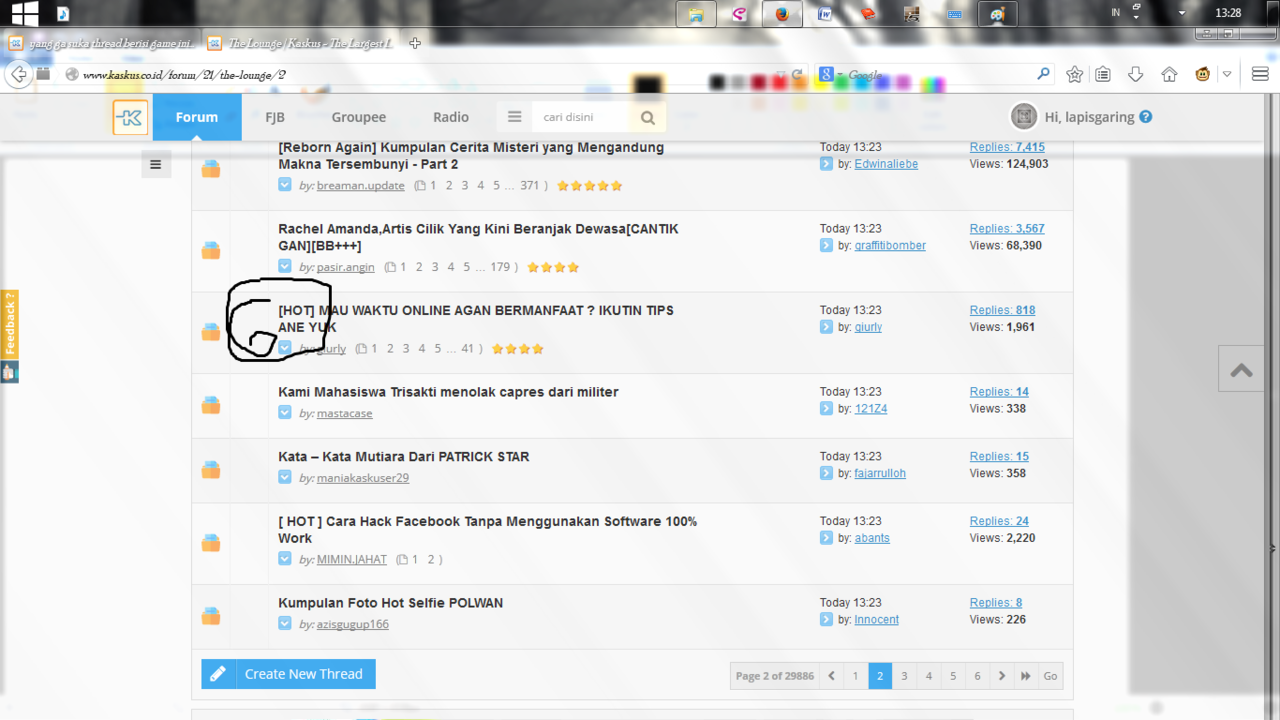Click browser home icon
The image size is (1280, 720).
coord(1169,74)
